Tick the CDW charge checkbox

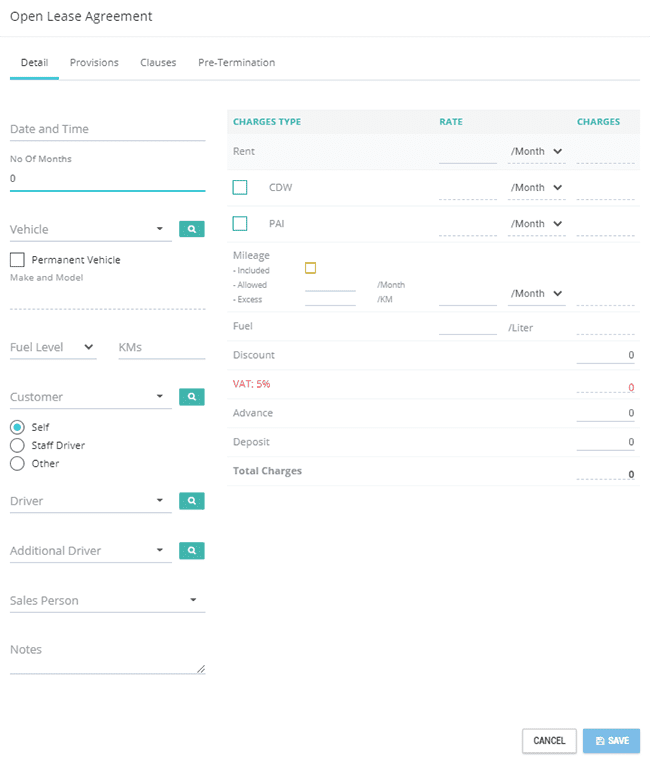240,187
